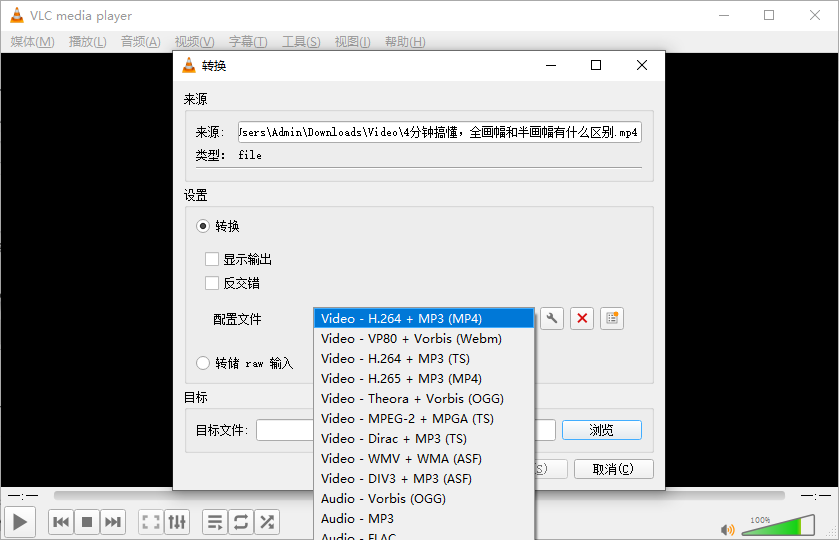Open the 字幕(T) menu

(x=248, y=42)
